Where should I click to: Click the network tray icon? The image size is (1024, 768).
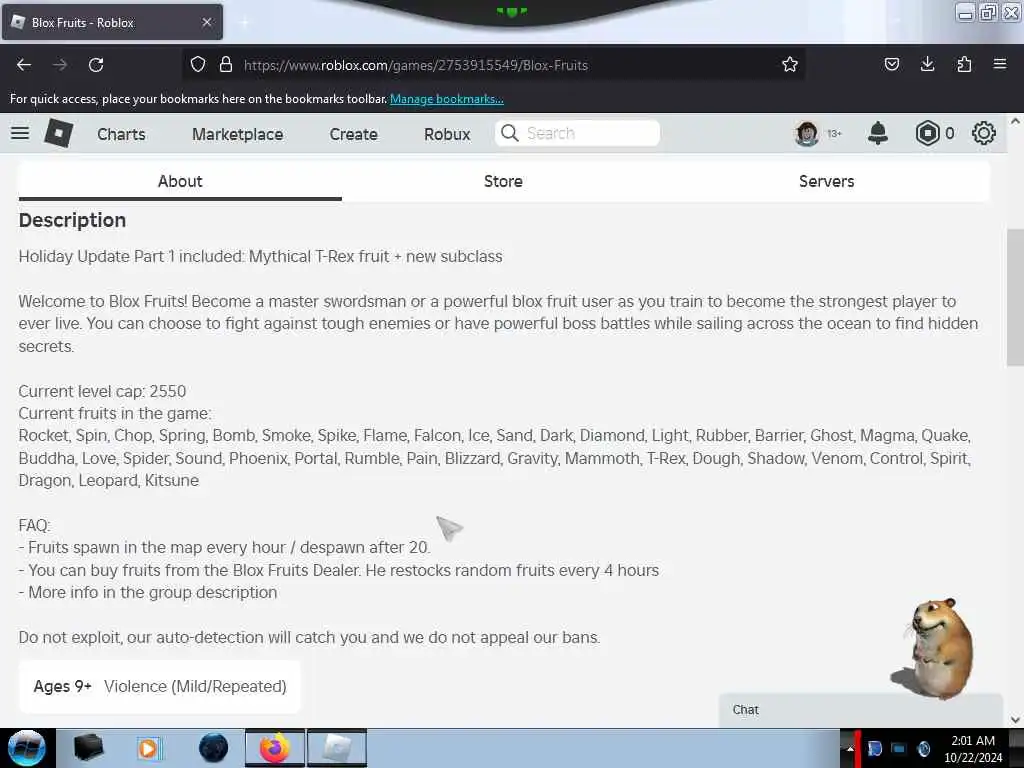[x=899, y=749]
